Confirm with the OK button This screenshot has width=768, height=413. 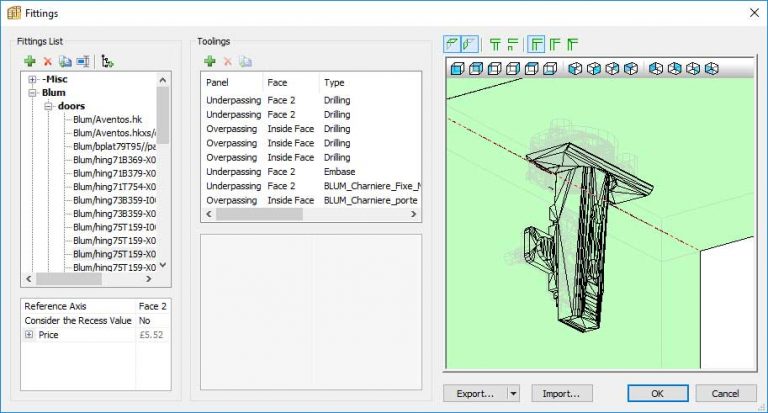point(658,393)
